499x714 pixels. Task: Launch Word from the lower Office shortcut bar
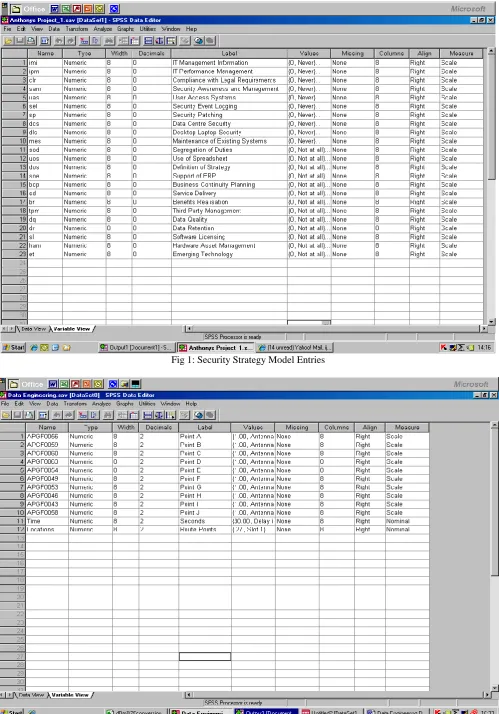point(53,384)
